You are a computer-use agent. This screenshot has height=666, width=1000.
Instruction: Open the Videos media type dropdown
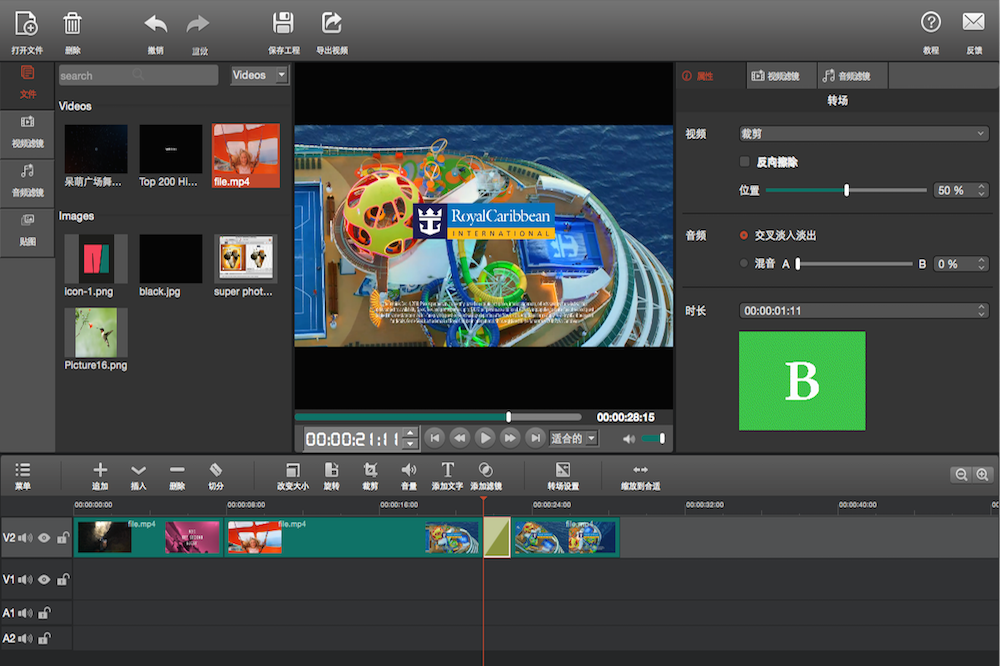(x=260, y=75)
